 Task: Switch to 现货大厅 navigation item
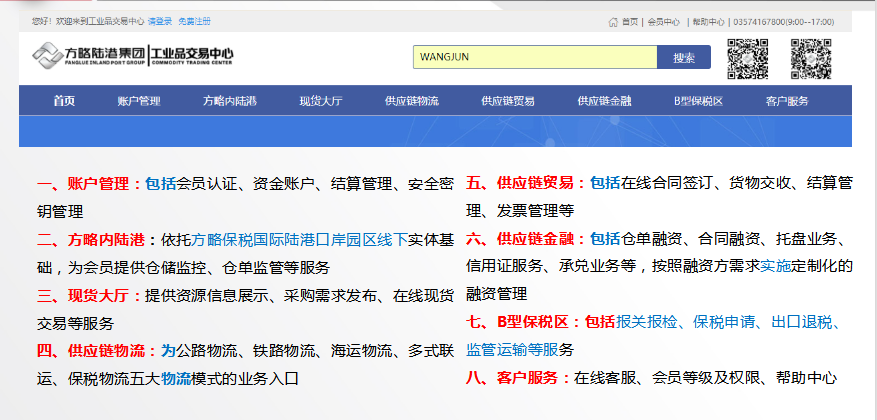tap(320, 101)
